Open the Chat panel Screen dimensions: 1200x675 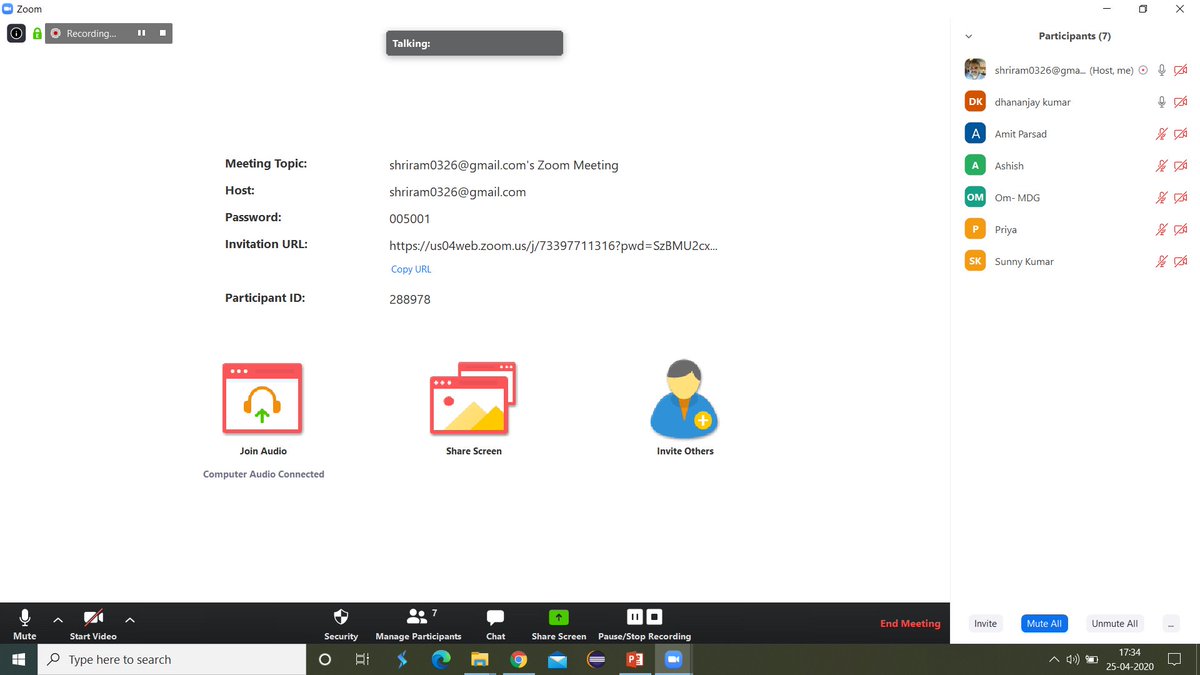[495, 624]
